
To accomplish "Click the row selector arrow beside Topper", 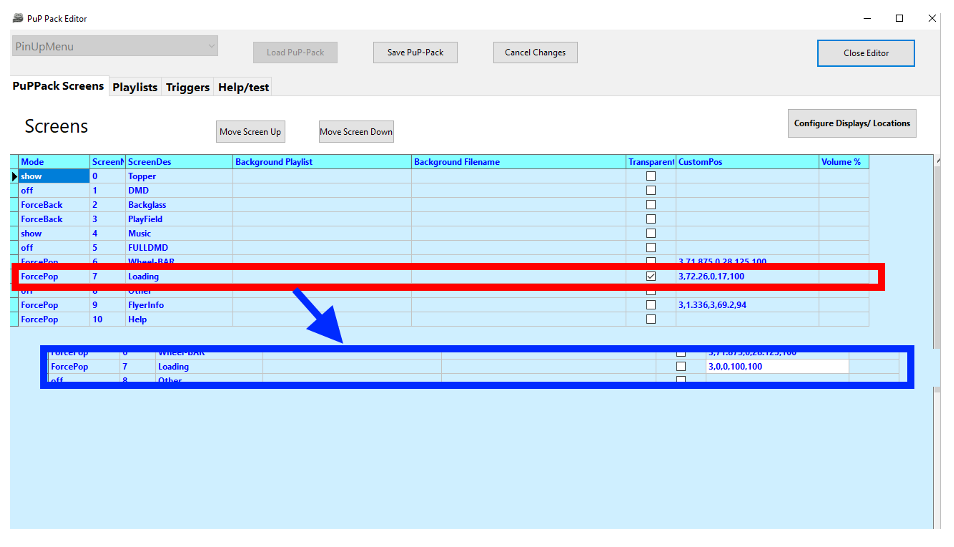I will tap(14, 176).
